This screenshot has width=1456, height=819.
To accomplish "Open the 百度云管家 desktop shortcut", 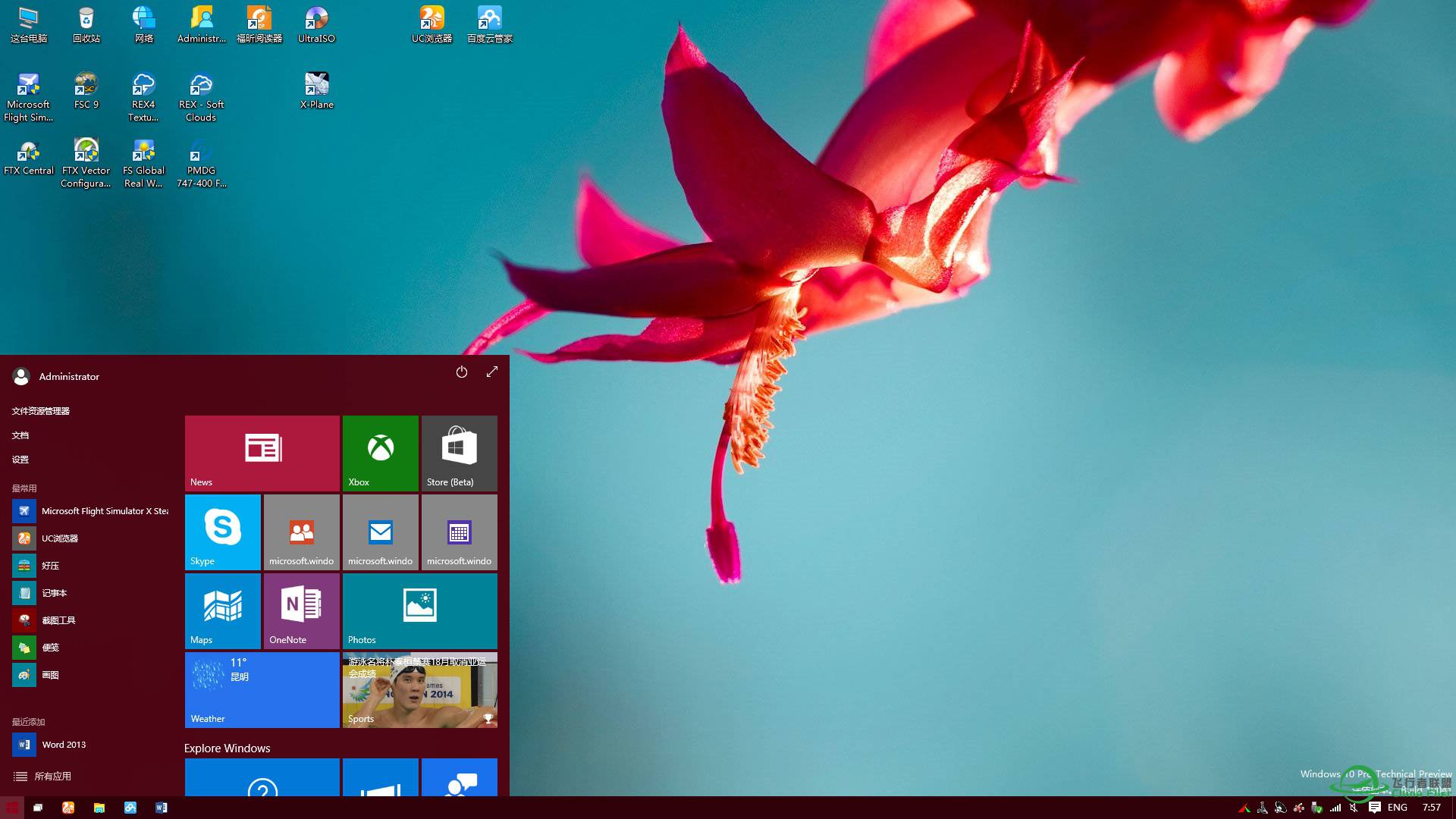I will [x=490, y=25].
